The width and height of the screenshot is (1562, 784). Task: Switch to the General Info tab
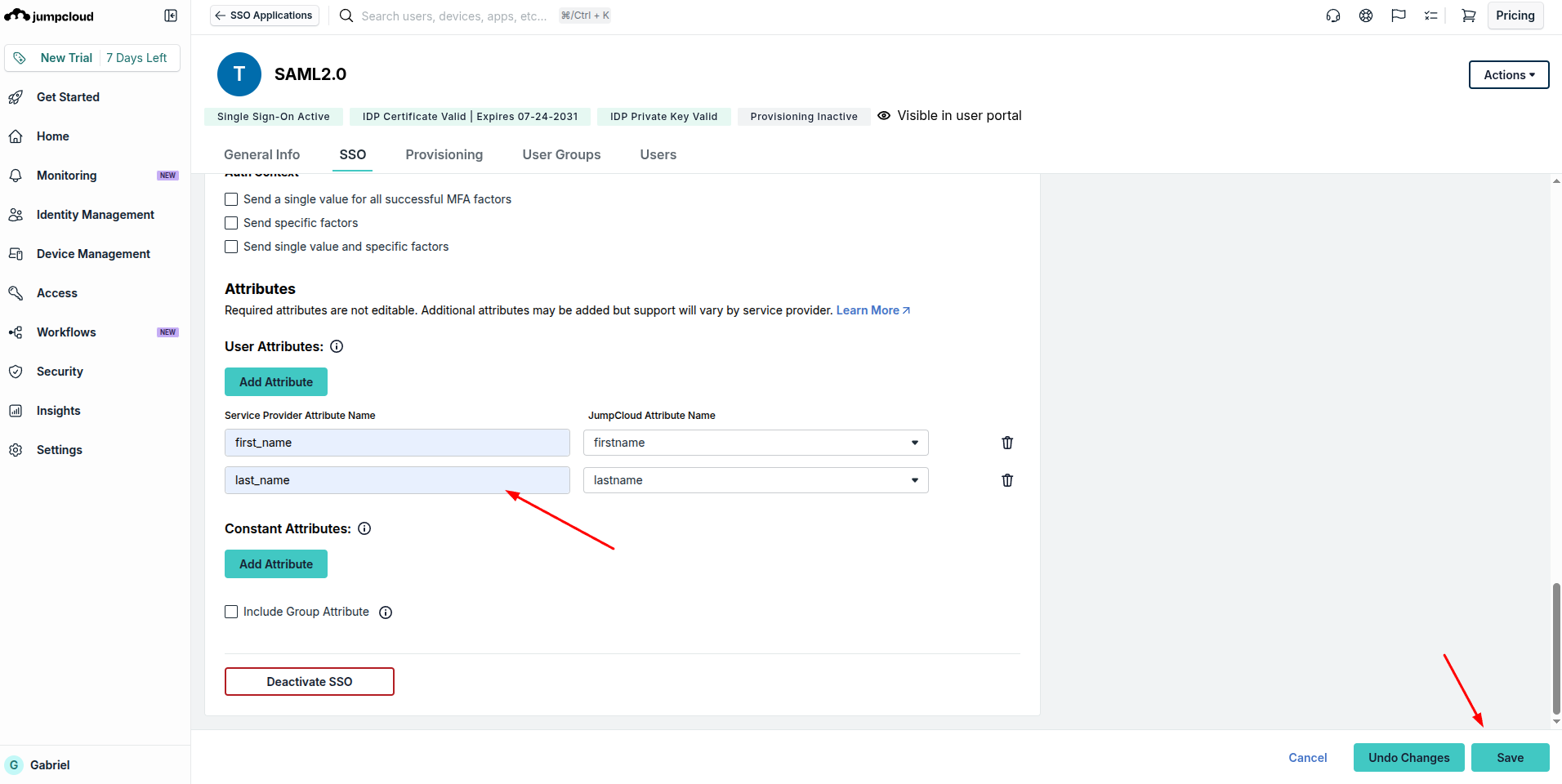click(261, 154)
